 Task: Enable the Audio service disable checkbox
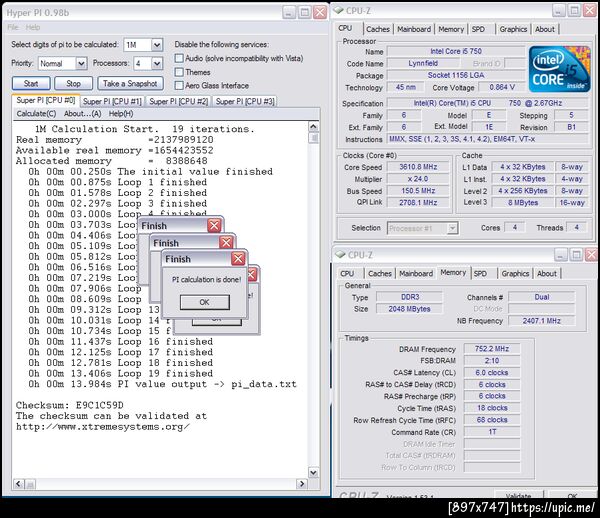[179, 58]
